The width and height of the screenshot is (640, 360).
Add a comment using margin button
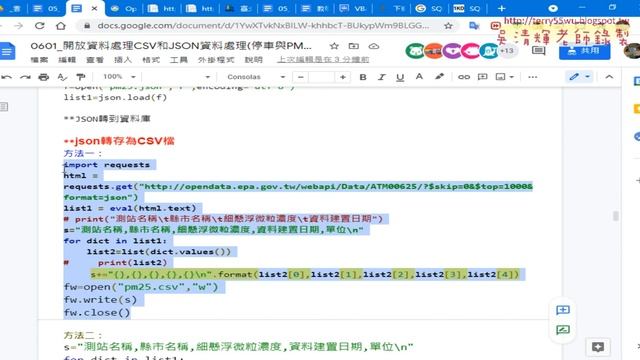(563, 310)
